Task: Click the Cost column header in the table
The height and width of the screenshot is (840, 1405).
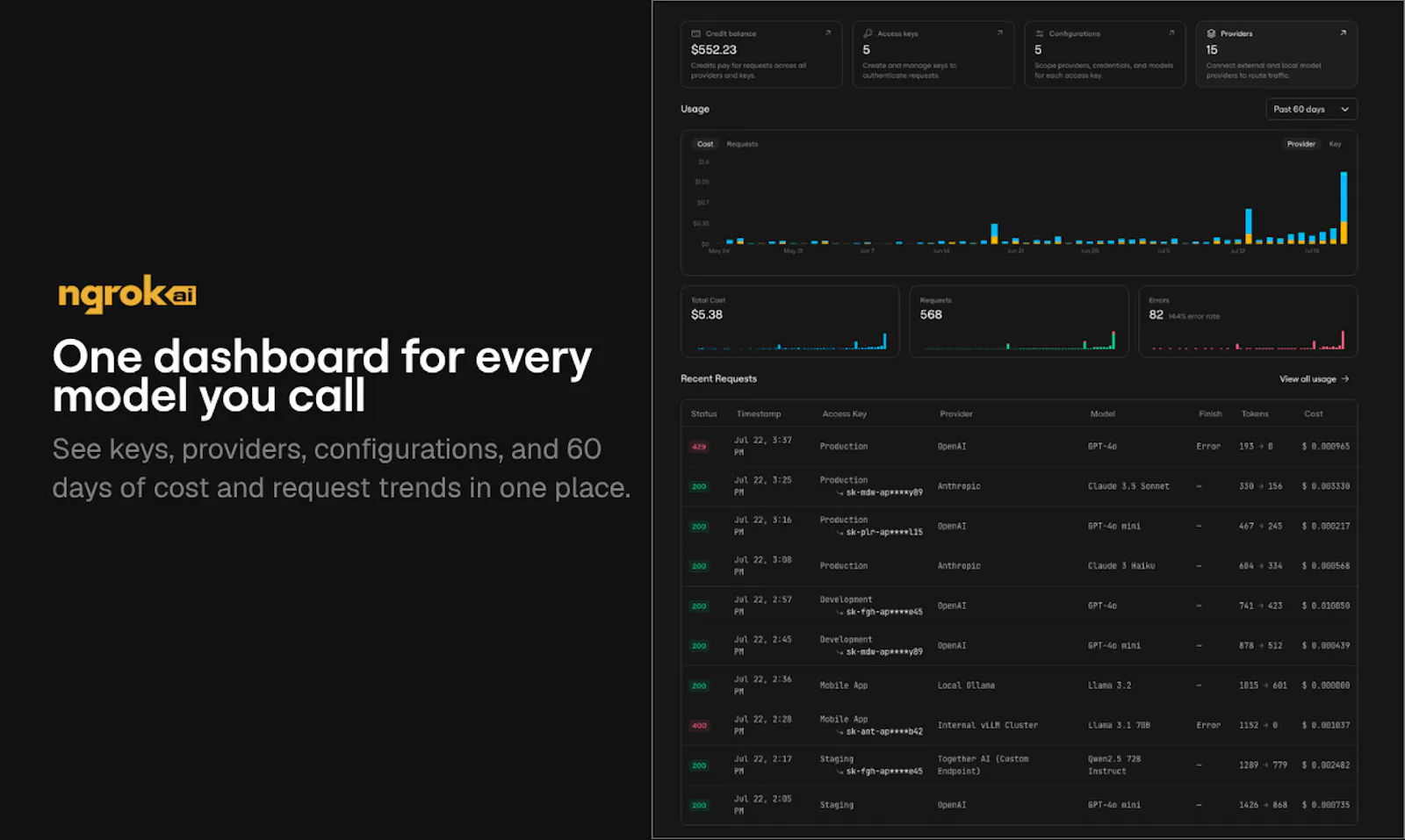Action: 1314,413
